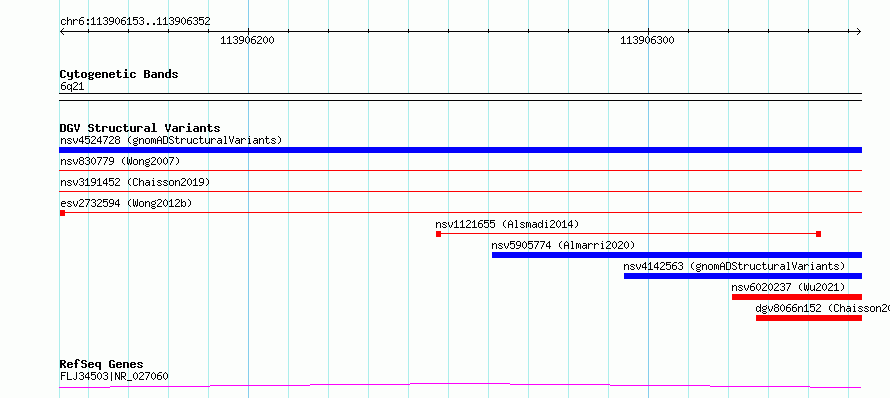Select the nsv5905774 (Almarri2020) label
890x398 pixels.
point(563,245)
